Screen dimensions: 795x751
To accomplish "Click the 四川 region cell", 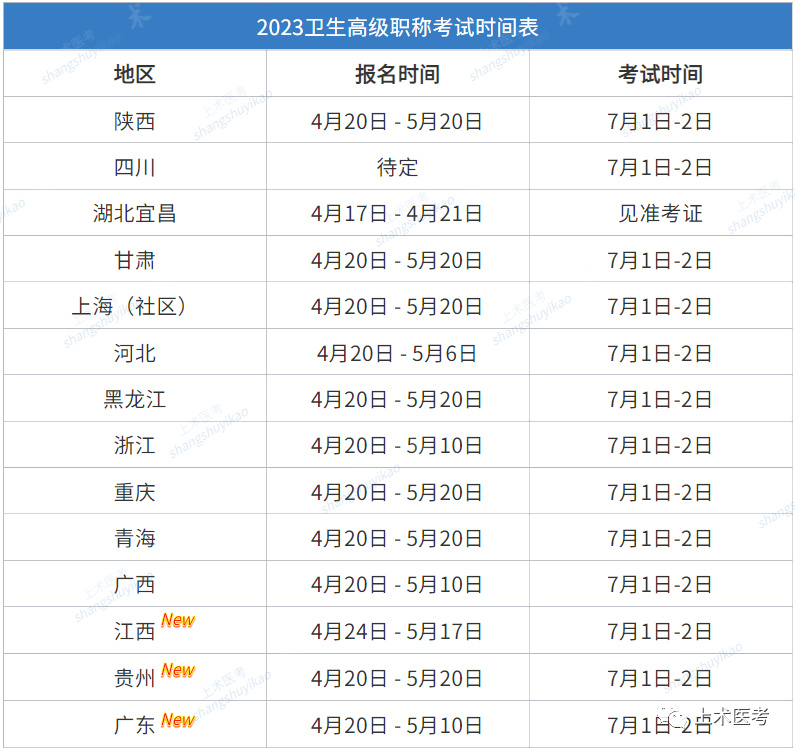I will point(134,167).
